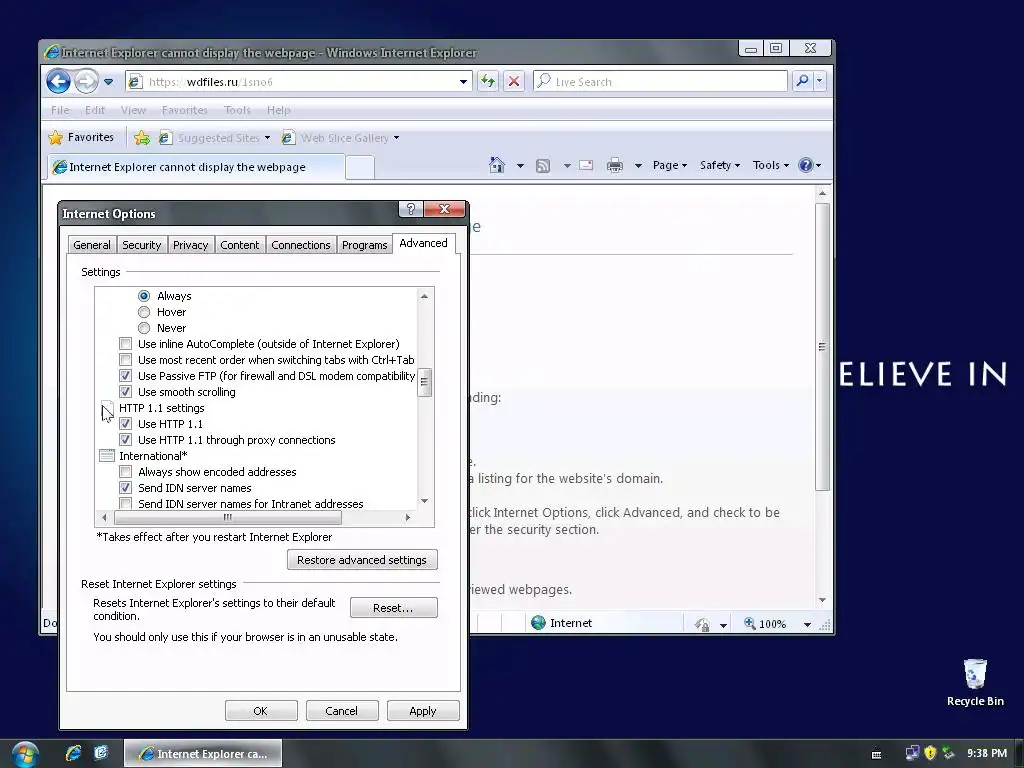Screen dimensions: 1024x768
Task: Open the Tools menu in command bar
Action: pos(771,165)
